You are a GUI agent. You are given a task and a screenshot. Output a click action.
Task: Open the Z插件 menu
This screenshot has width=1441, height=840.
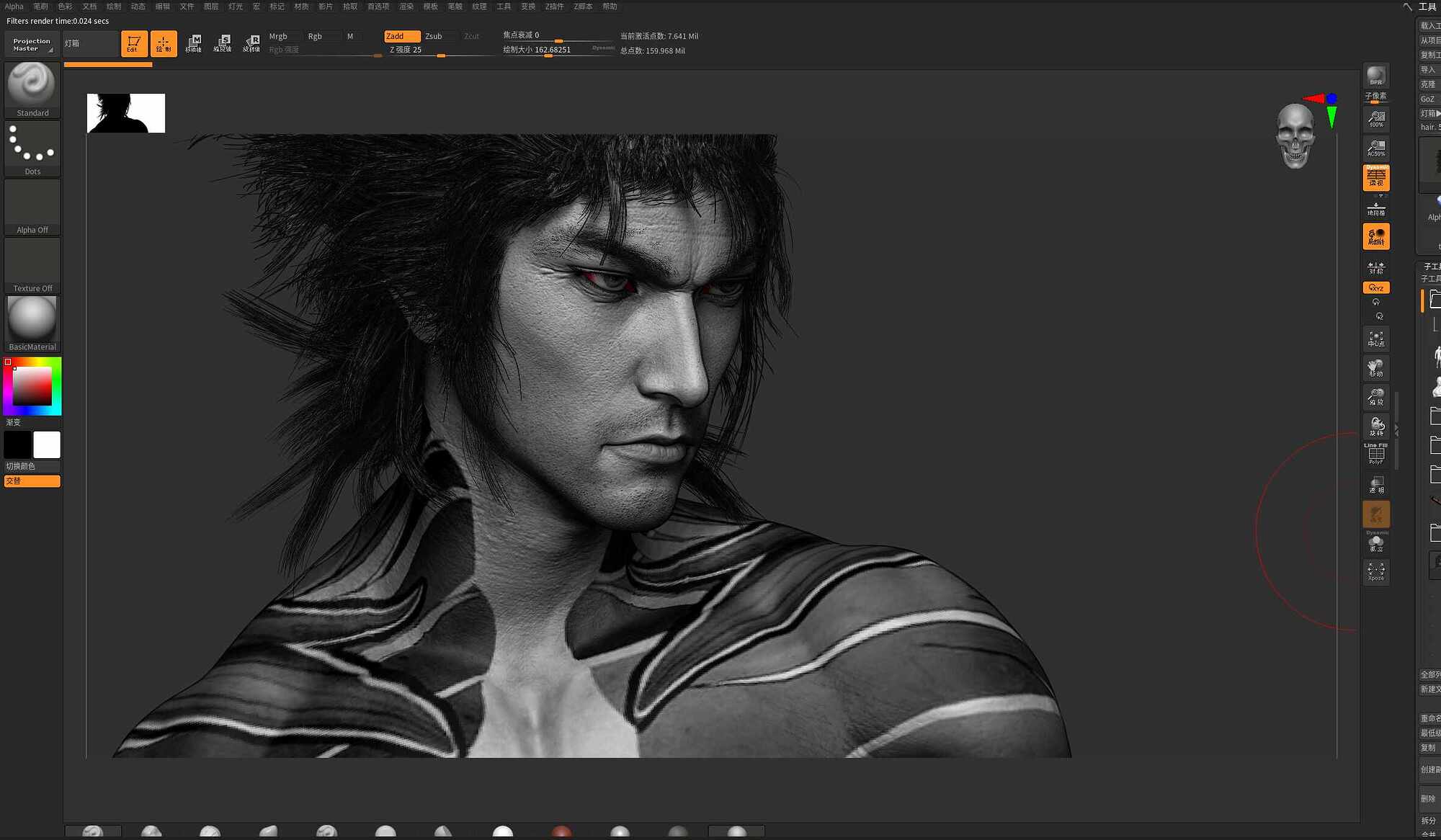click(554, 6)
